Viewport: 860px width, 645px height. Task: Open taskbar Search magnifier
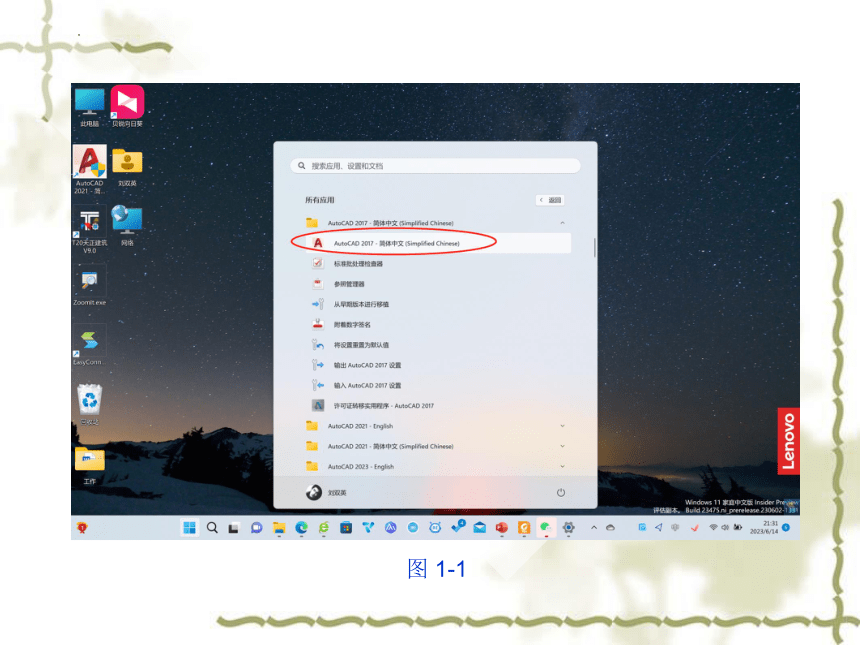(212, 528)
